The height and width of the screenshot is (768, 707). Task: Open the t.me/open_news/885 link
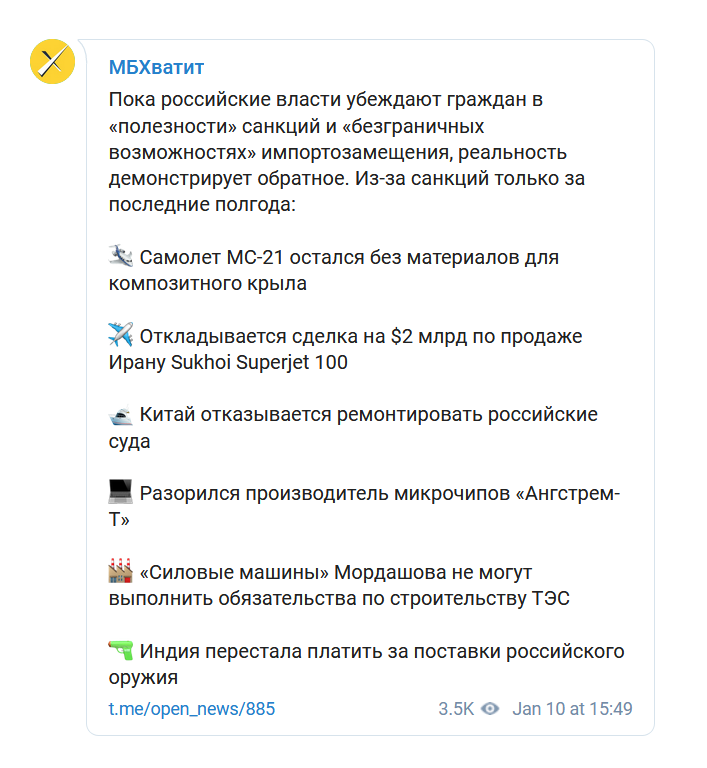(x=191, y=709)
